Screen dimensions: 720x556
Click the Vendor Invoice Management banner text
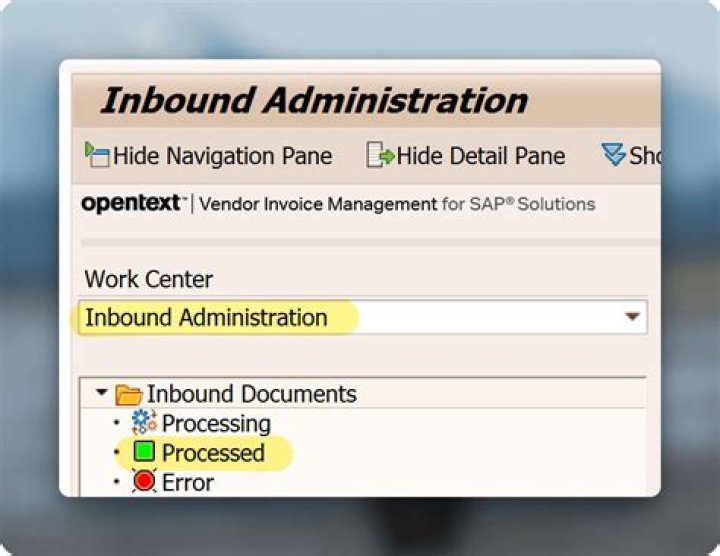coord(397,204)
